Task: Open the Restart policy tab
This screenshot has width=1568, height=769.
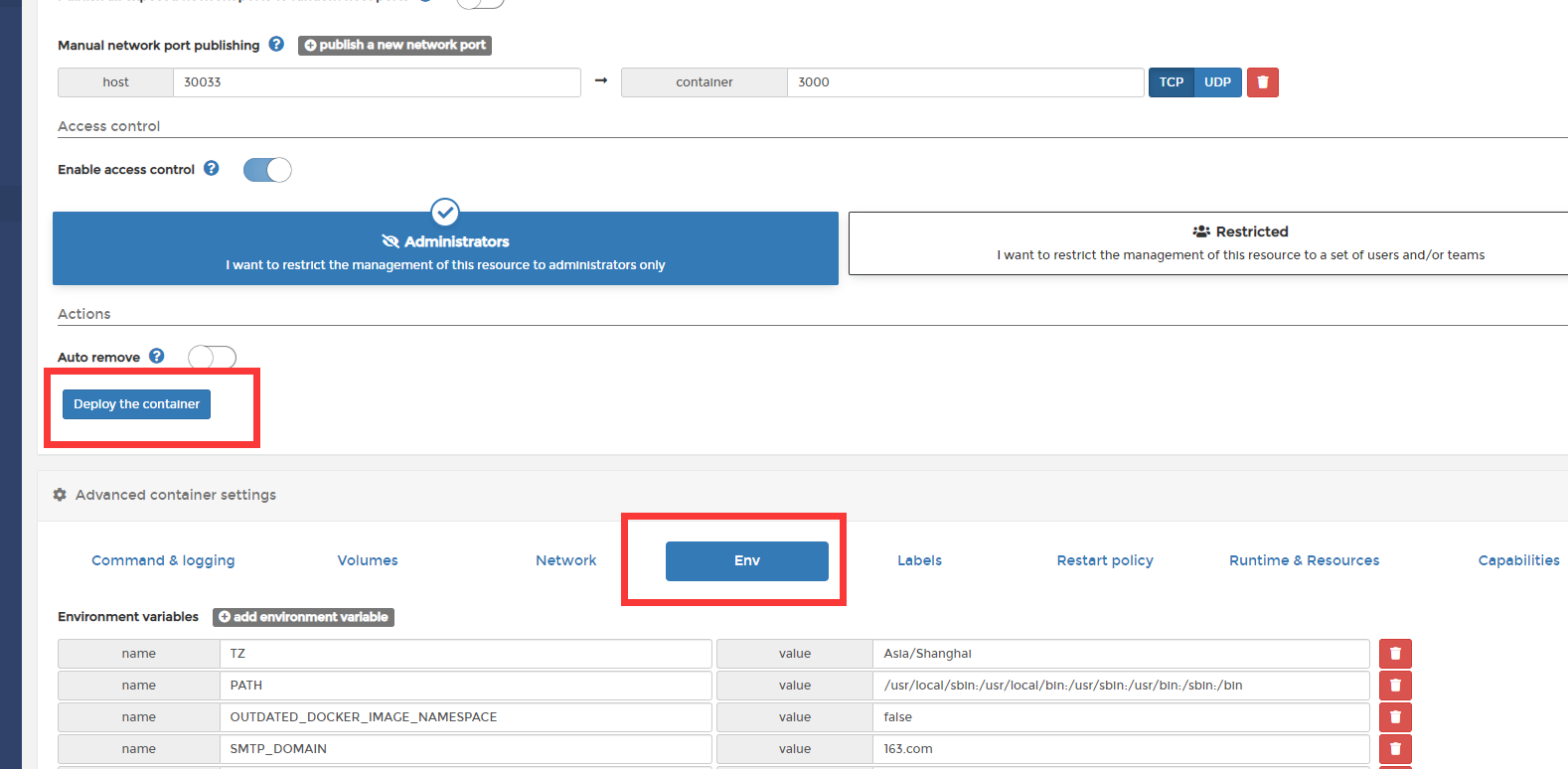Action: (x=1105, y=560)
